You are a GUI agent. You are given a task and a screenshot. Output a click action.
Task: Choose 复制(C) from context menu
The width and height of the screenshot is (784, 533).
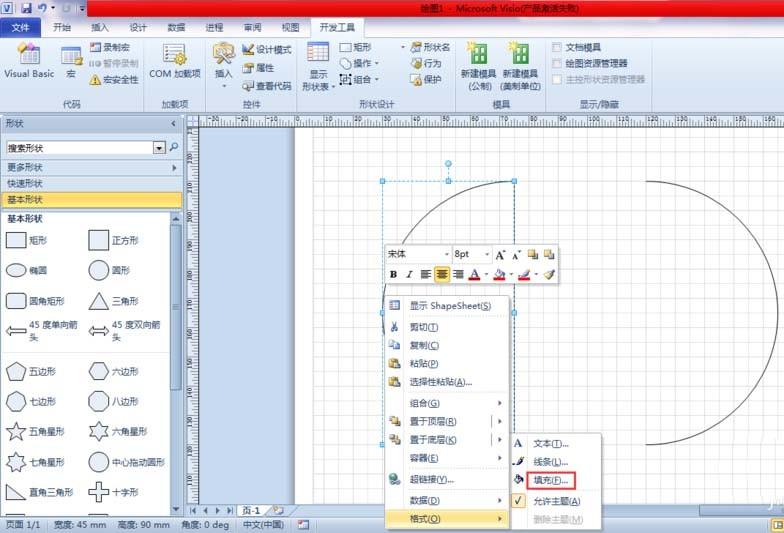pos(447,346)
